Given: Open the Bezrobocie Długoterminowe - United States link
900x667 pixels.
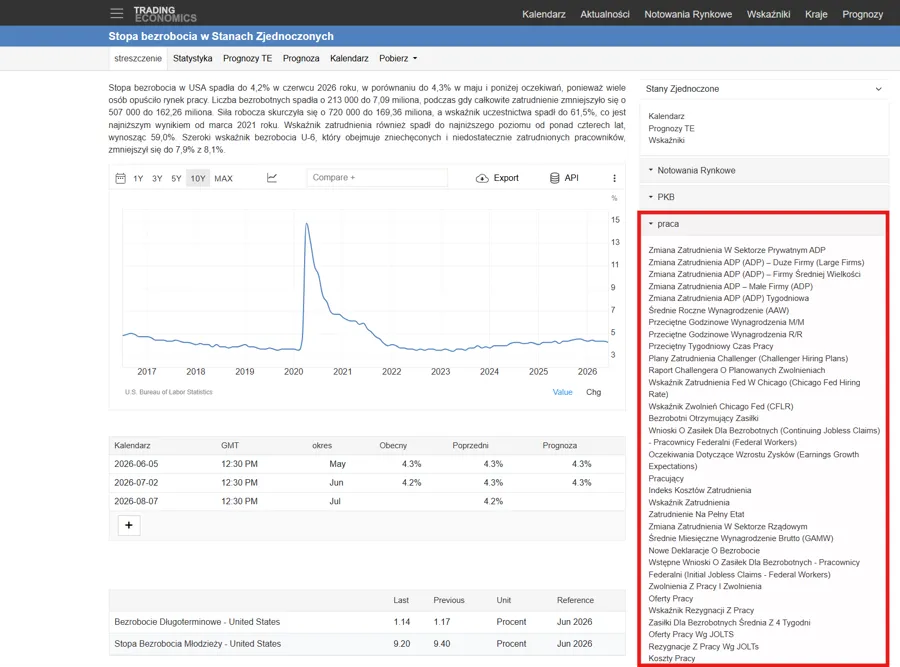Looking at the screenshot, I should click(197, 622).
